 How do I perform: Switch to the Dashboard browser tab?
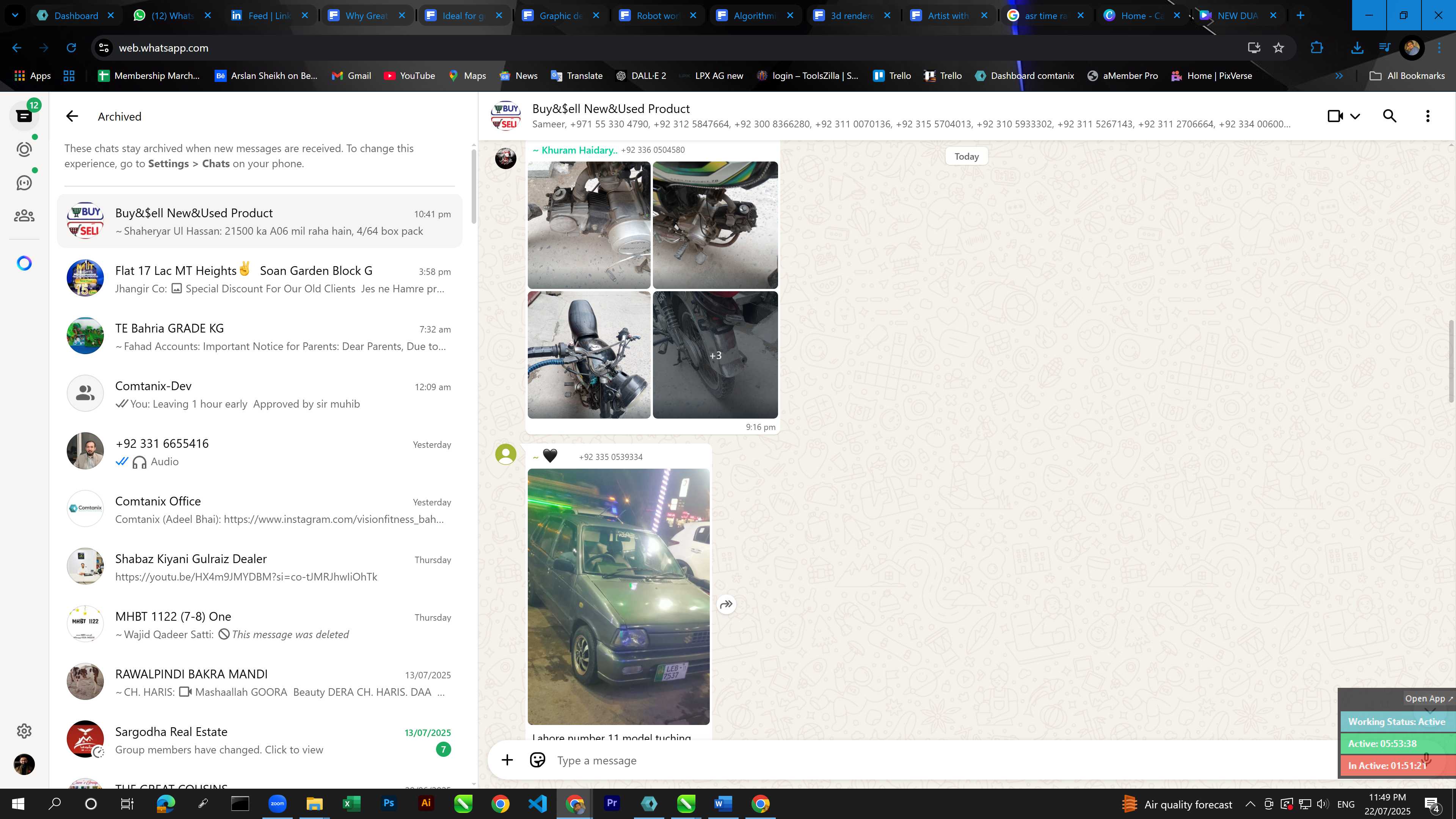click(x=75, y=15)
